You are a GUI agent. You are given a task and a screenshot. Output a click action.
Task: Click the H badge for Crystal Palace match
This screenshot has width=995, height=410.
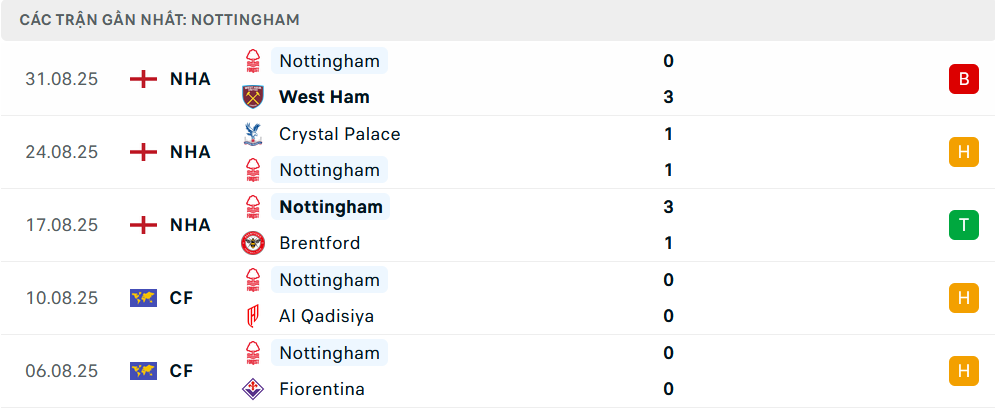click(x=963, y=152)
